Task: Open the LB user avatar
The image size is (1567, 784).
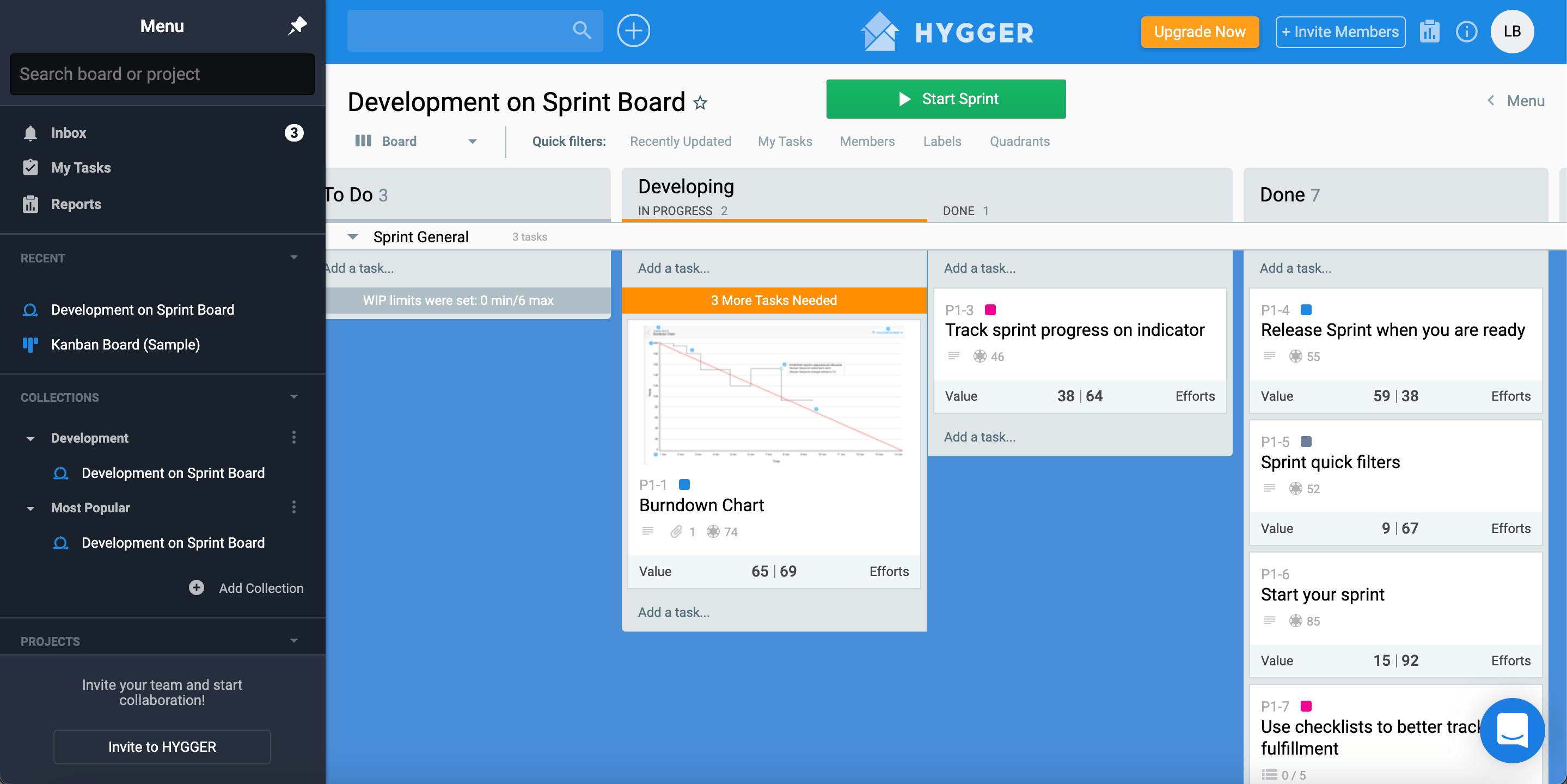Action: click(x=1511, y=32)
